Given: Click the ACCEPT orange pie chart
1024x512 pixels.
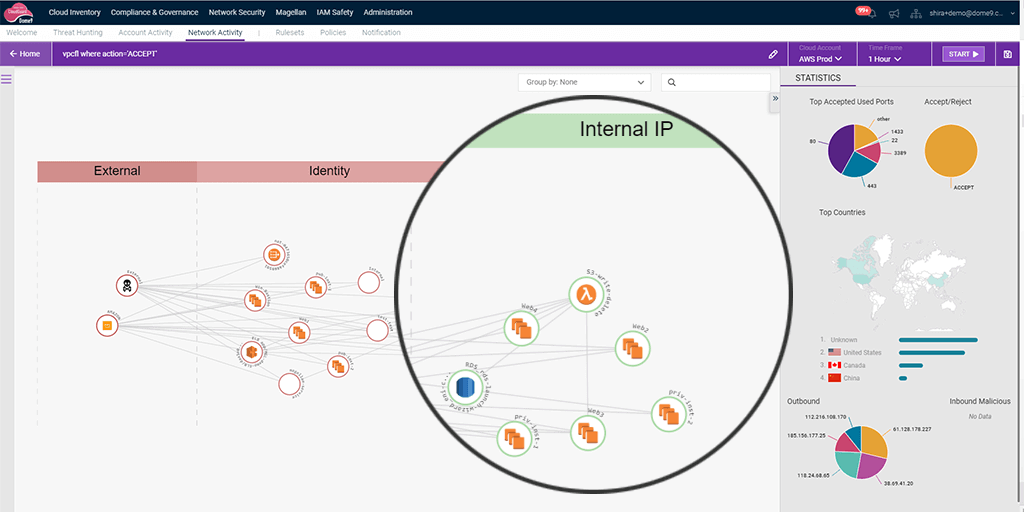Looking at the screenshot, I should pyautogui.click(x=951, y=150).
